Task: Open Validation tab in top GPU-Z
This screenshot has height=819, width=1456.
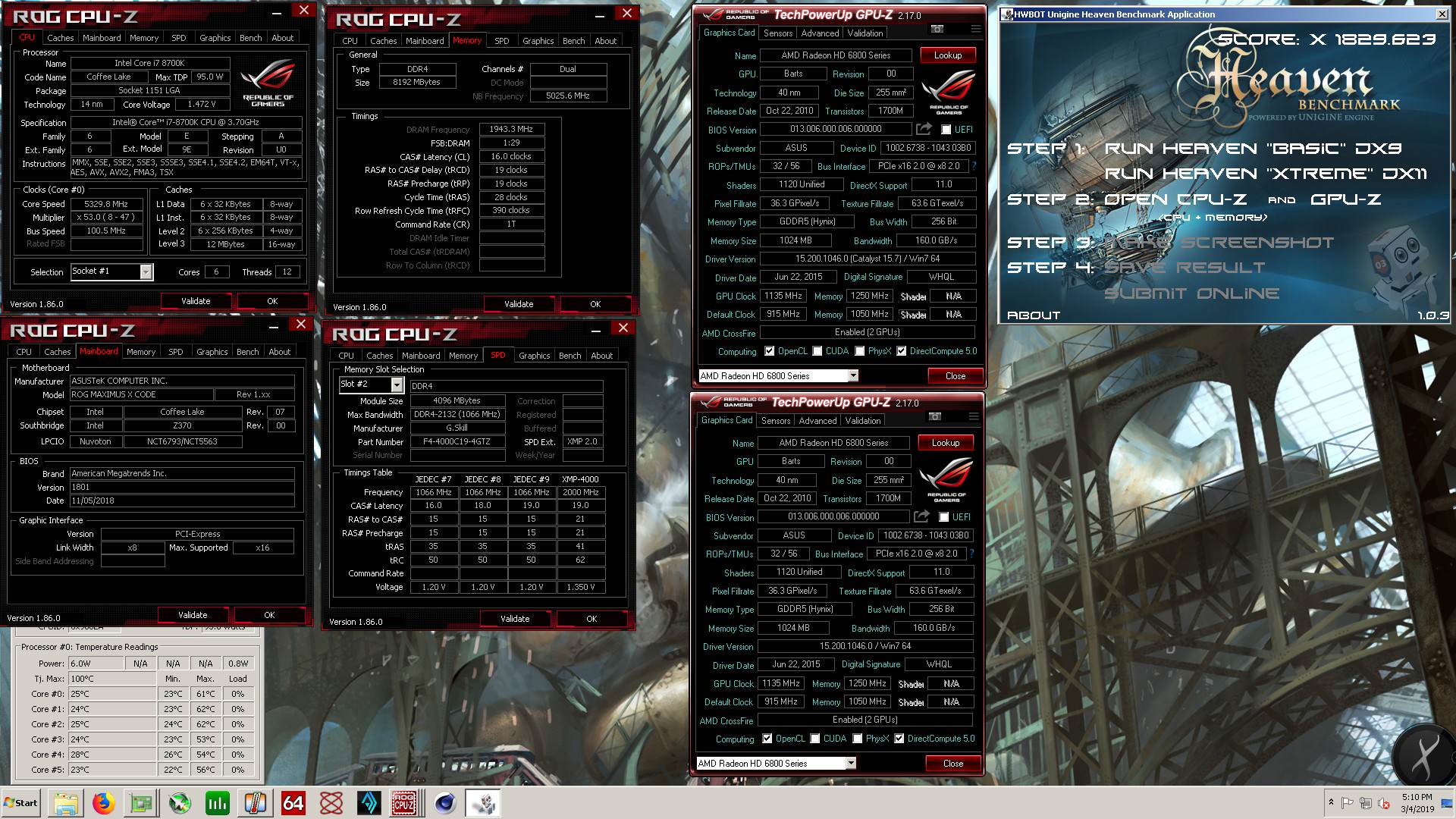Action: tap(865, 33)
